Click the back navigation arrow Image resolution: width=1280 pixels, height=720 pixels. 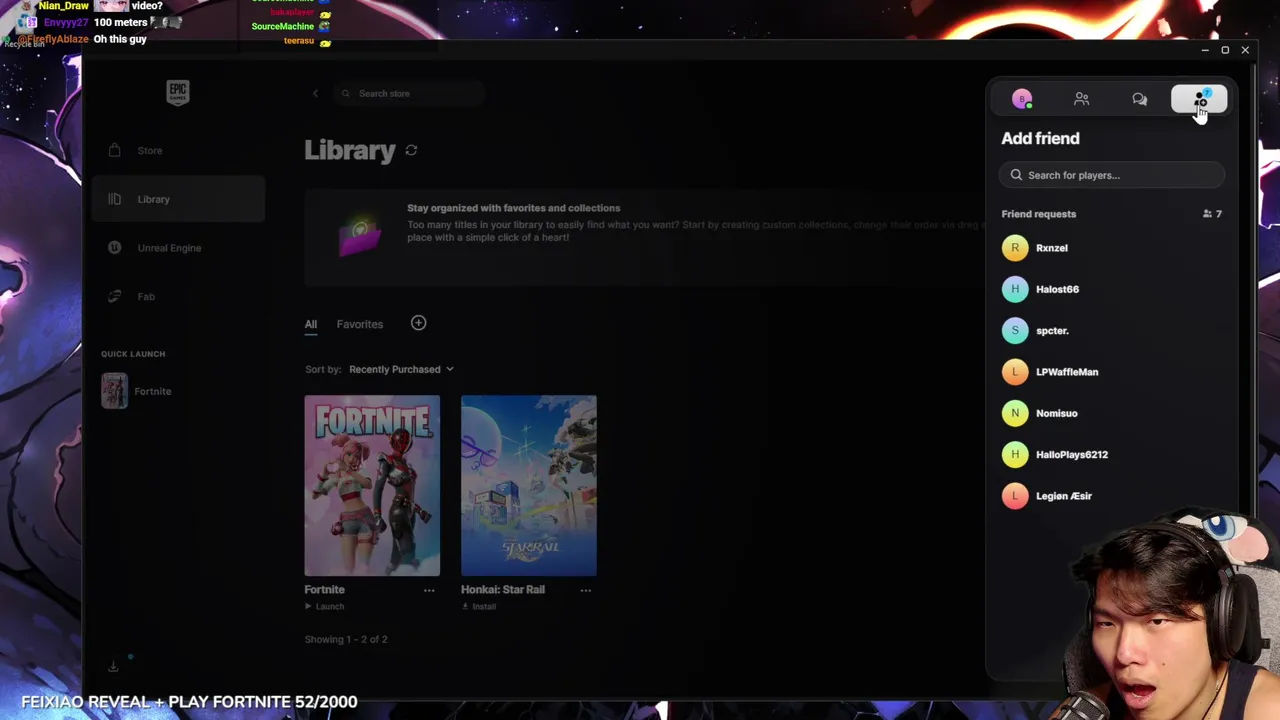click(x=315, y=93)
